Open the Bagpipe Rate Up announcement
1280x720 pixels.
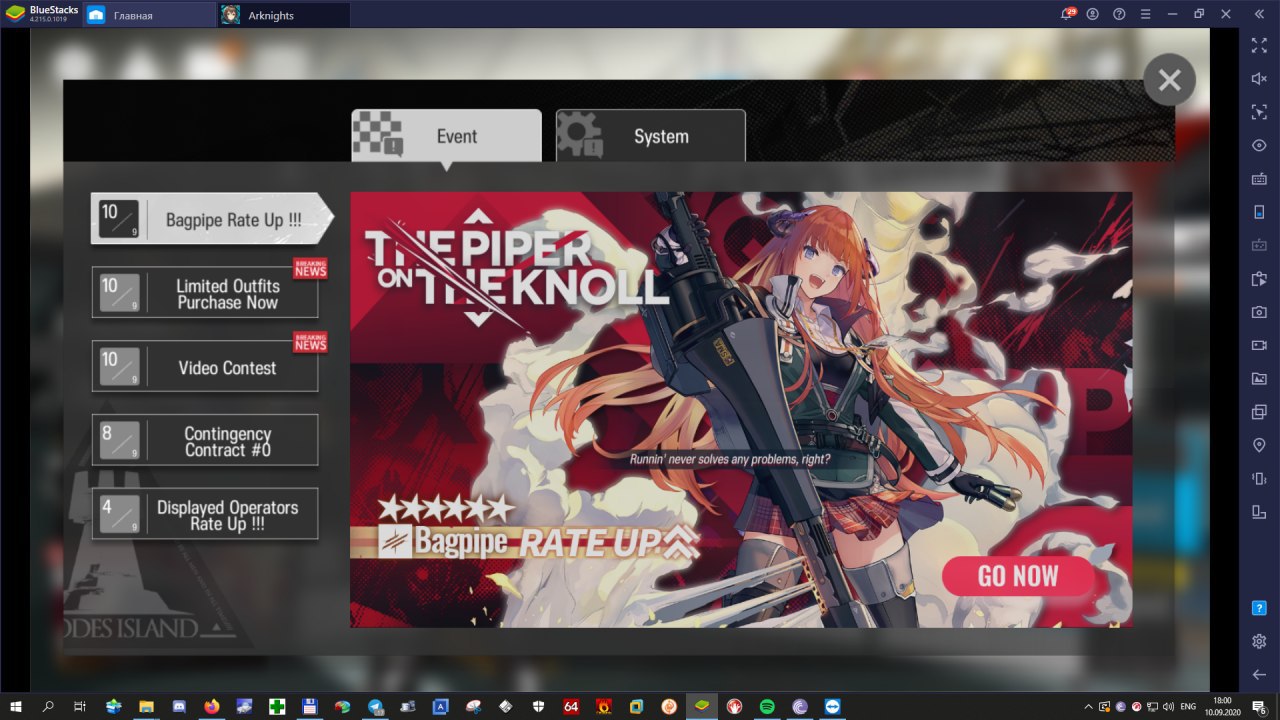pyautogui.click(x=212, y=218)
